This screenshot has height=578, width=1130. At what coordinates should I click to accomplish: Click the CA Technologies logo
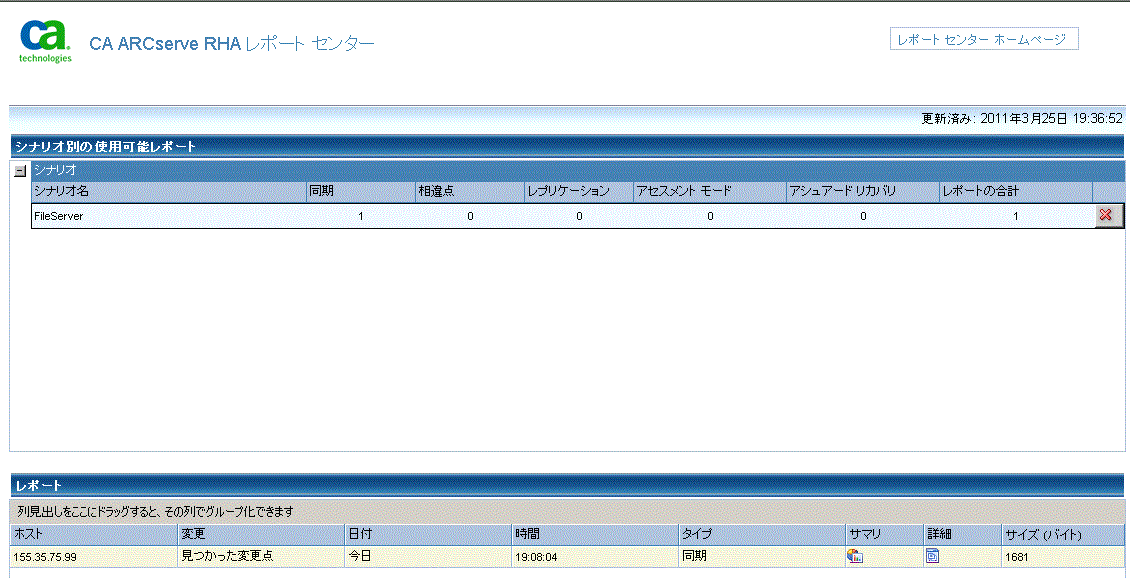click(x=42, y=35)
